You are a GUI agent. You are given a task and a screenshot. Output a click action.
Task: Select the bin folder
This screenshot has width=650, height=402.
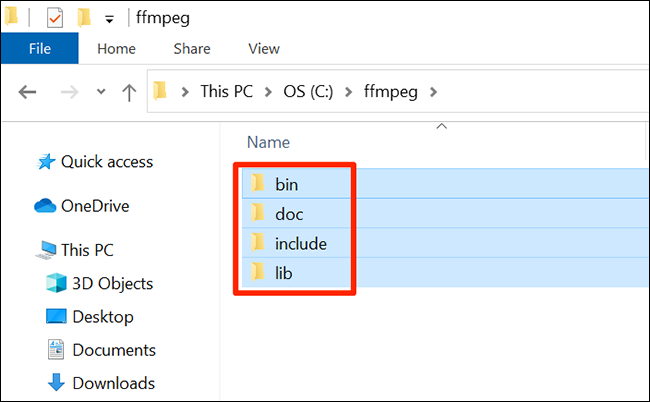[x=286, y=183]
